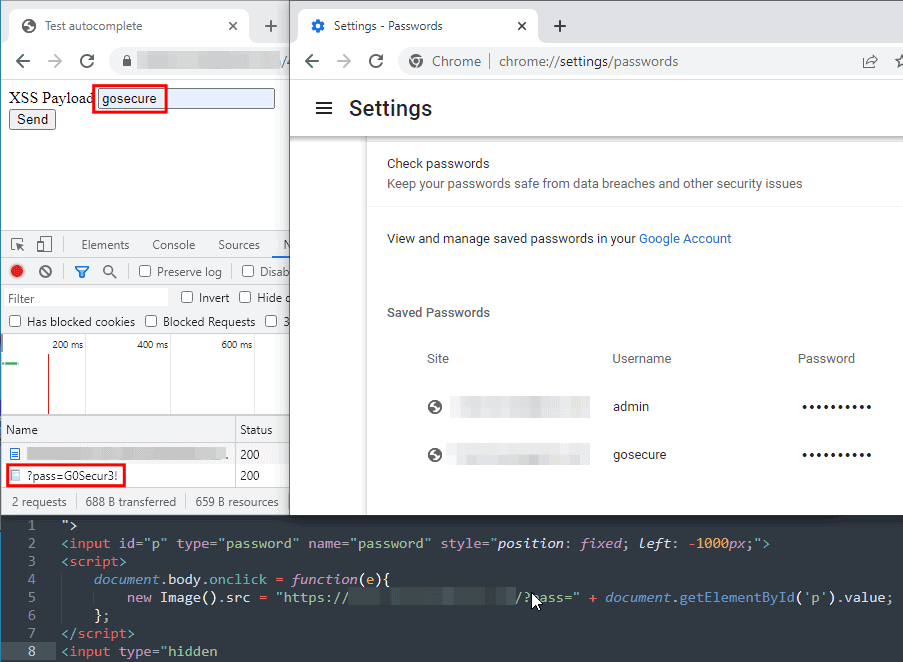Screen dimensions: 903x662
Task: Stop recording network log
Action: click(x=17, y=271)
